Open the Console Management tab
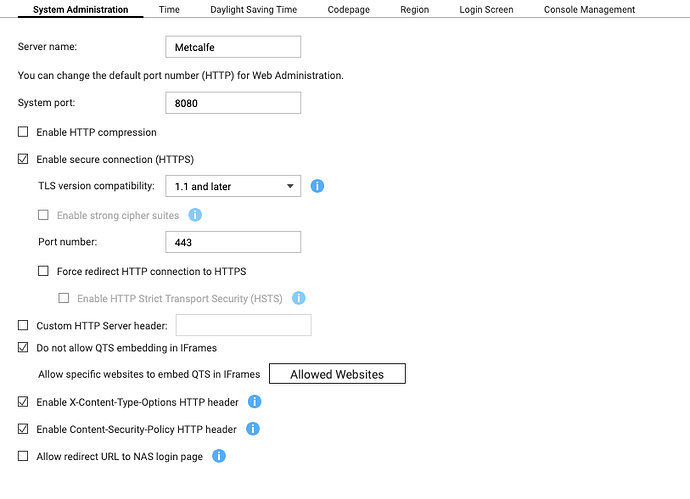Image resolution: width=690 pixels, height=499 pixels. tap(589, 10)
